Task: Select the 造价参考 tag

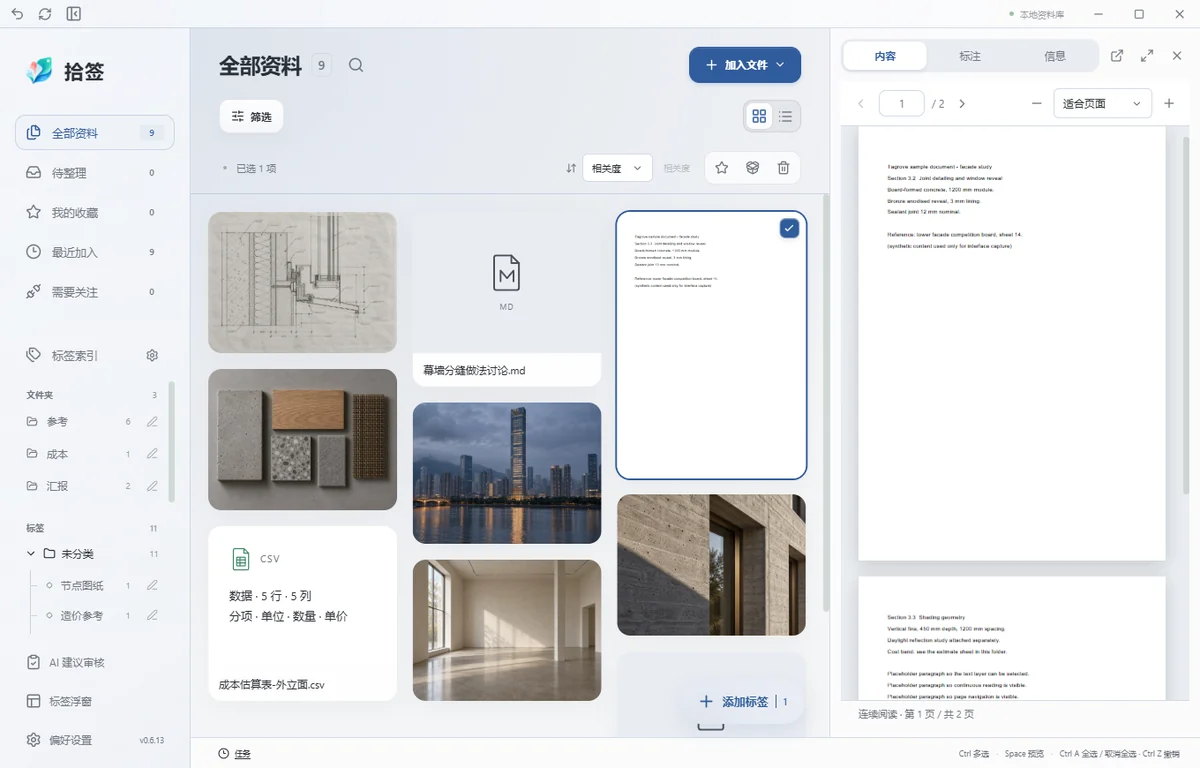Action: 82,615
